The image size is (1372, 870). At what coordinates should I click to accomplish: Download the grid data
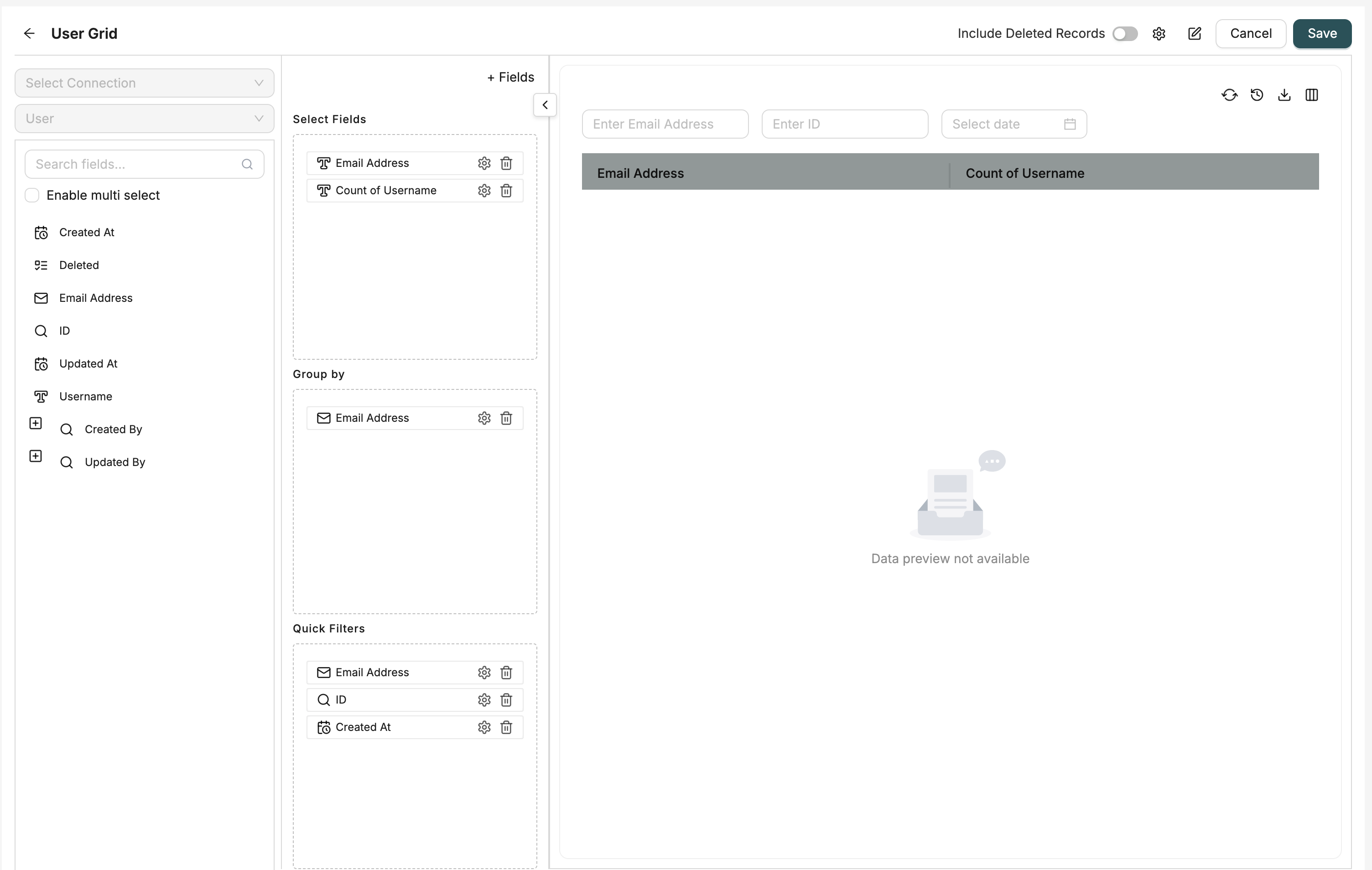(1284, 94)
